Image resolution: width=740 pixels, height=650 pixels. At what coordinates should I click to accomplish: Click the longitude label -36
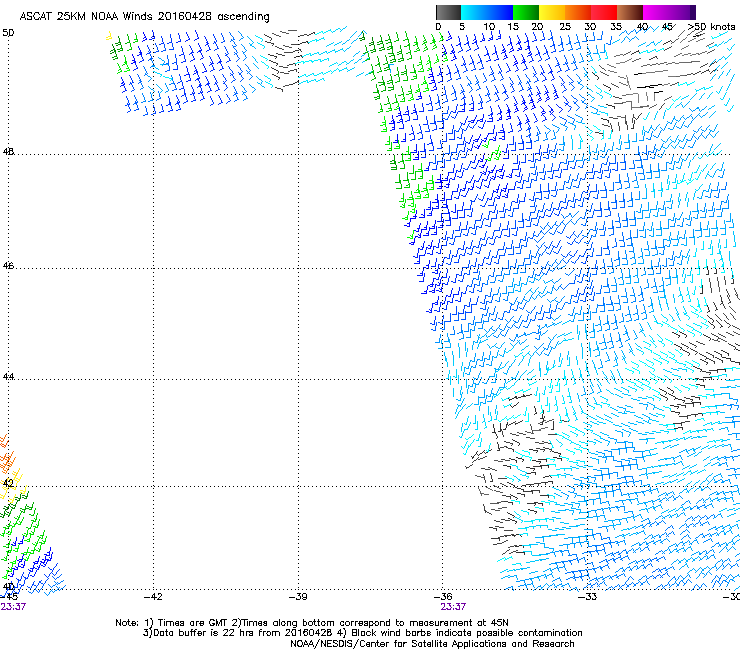pos(443,597)
